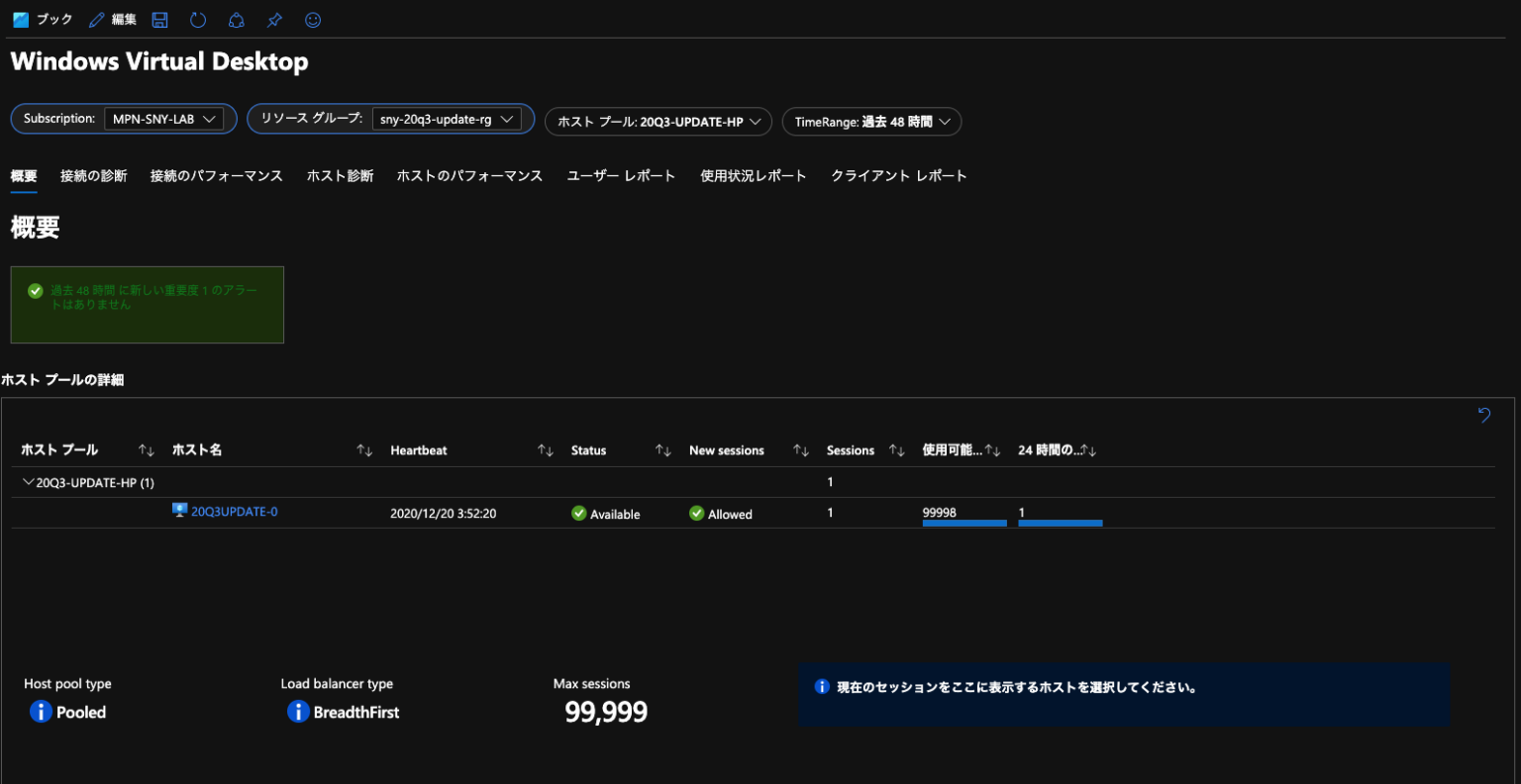1521x784 pixels.
Task: Click the Allowed status check icon
Action: 696,514
